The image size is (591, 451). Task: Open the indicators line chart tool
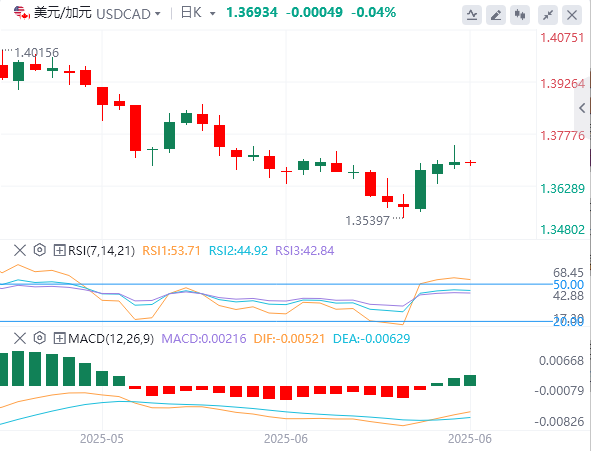tap(472, 15)
